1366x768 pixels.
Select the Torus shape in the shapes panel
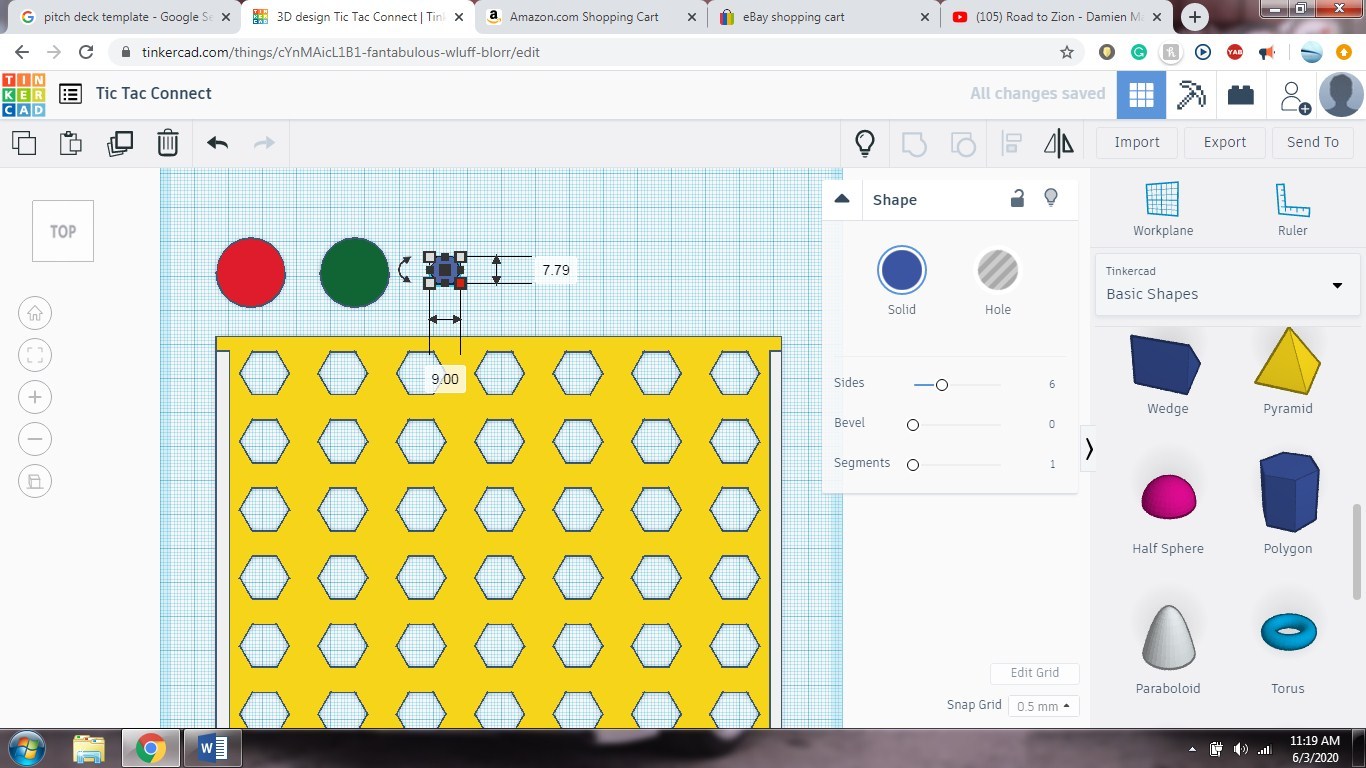click(1288, 631)
